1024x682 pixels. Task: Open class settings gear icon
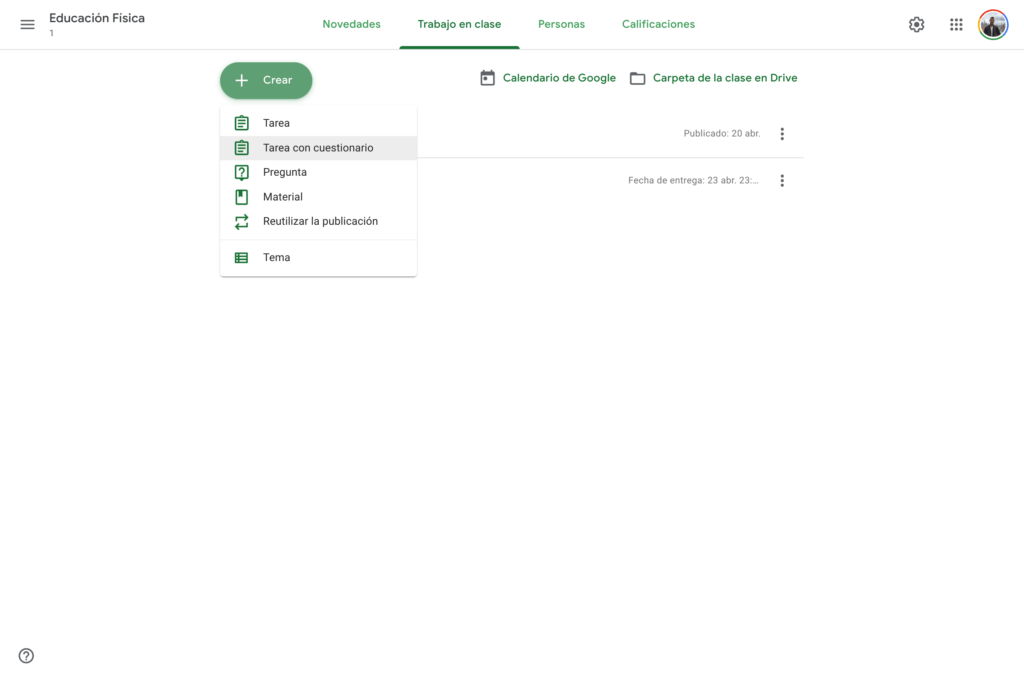916,24
